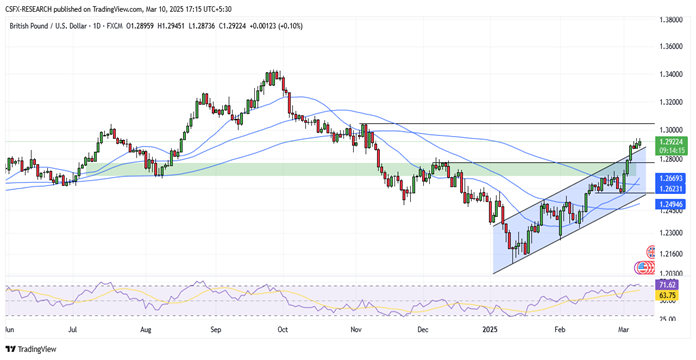Click the Sep label on time axis
Viewport: 696px width, 360px height.
click(215, 330)
